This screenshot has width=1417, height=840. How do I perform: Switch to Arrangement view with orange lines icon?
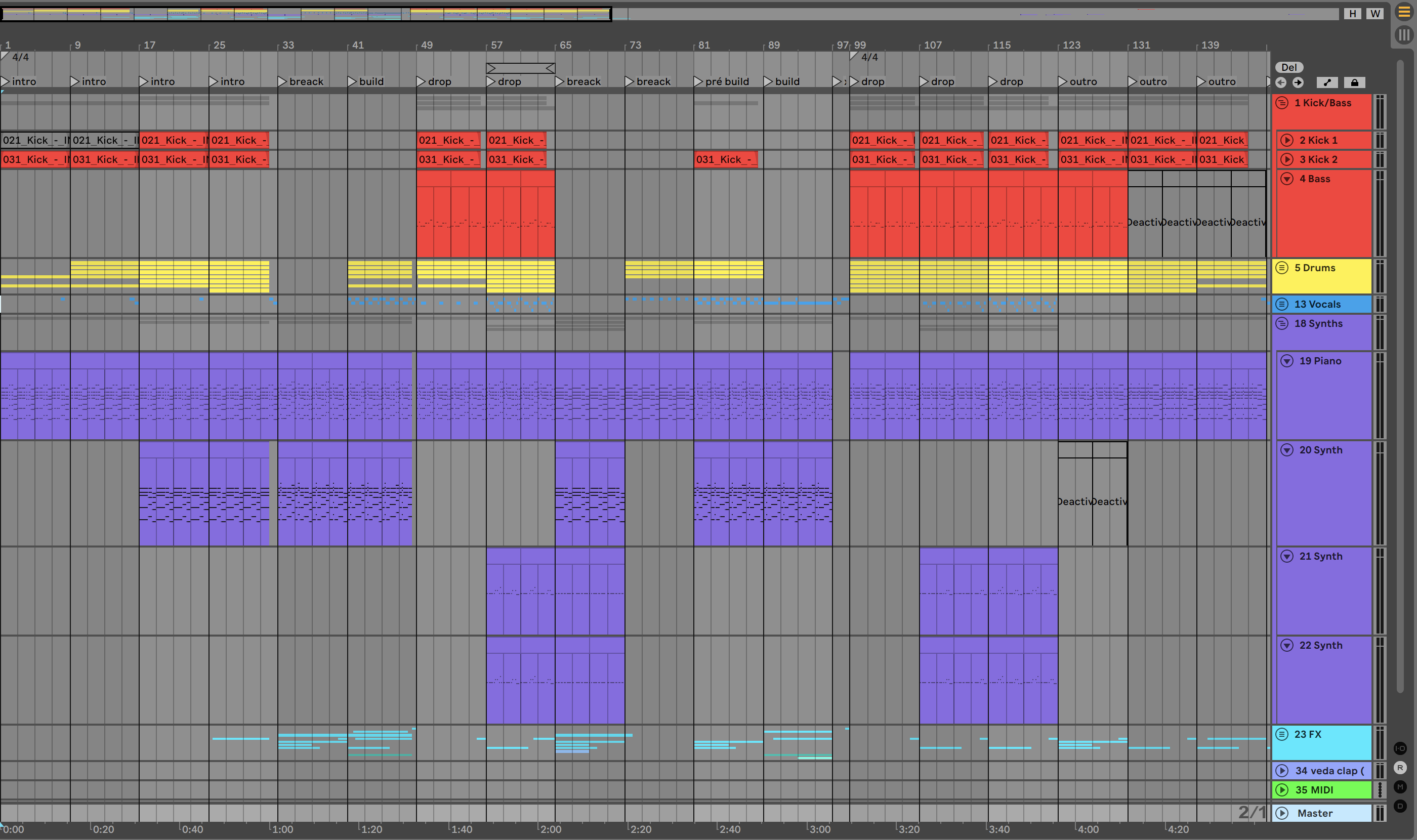(1403, 12)
